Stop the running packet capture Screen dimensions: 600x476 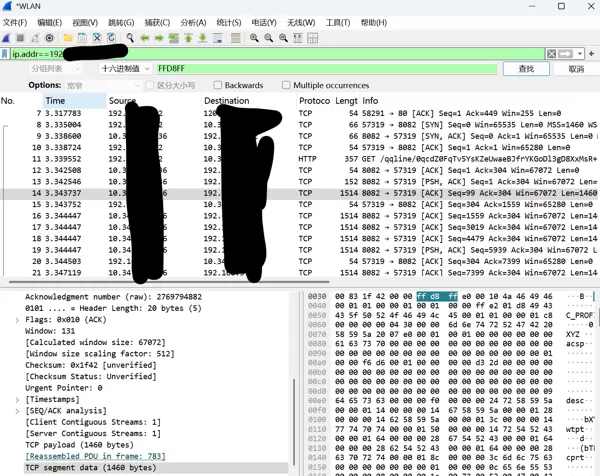point(21,37)
